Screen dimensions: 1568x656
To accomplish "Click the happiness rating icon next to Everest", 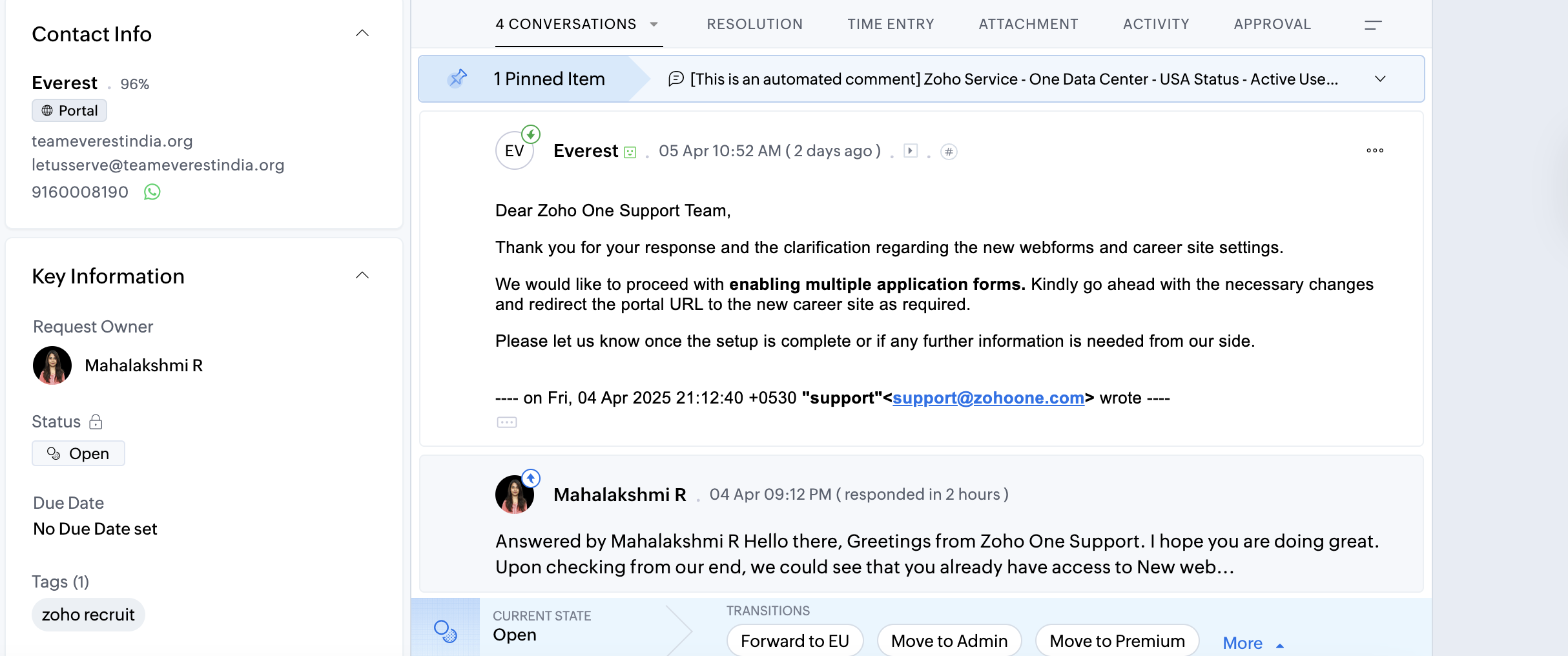I will (630, 152).
